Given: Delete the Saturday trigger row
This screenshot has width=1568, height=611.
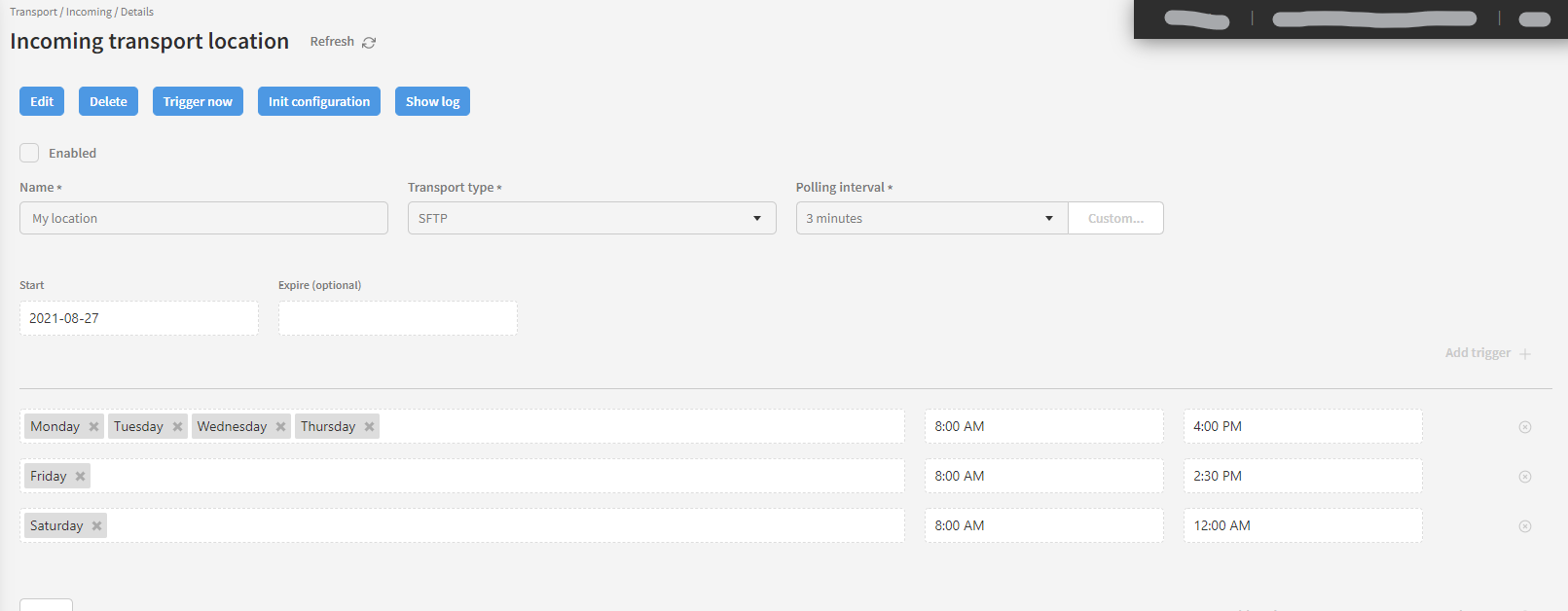Looking at the screenshot, I should pos(1525,526).
